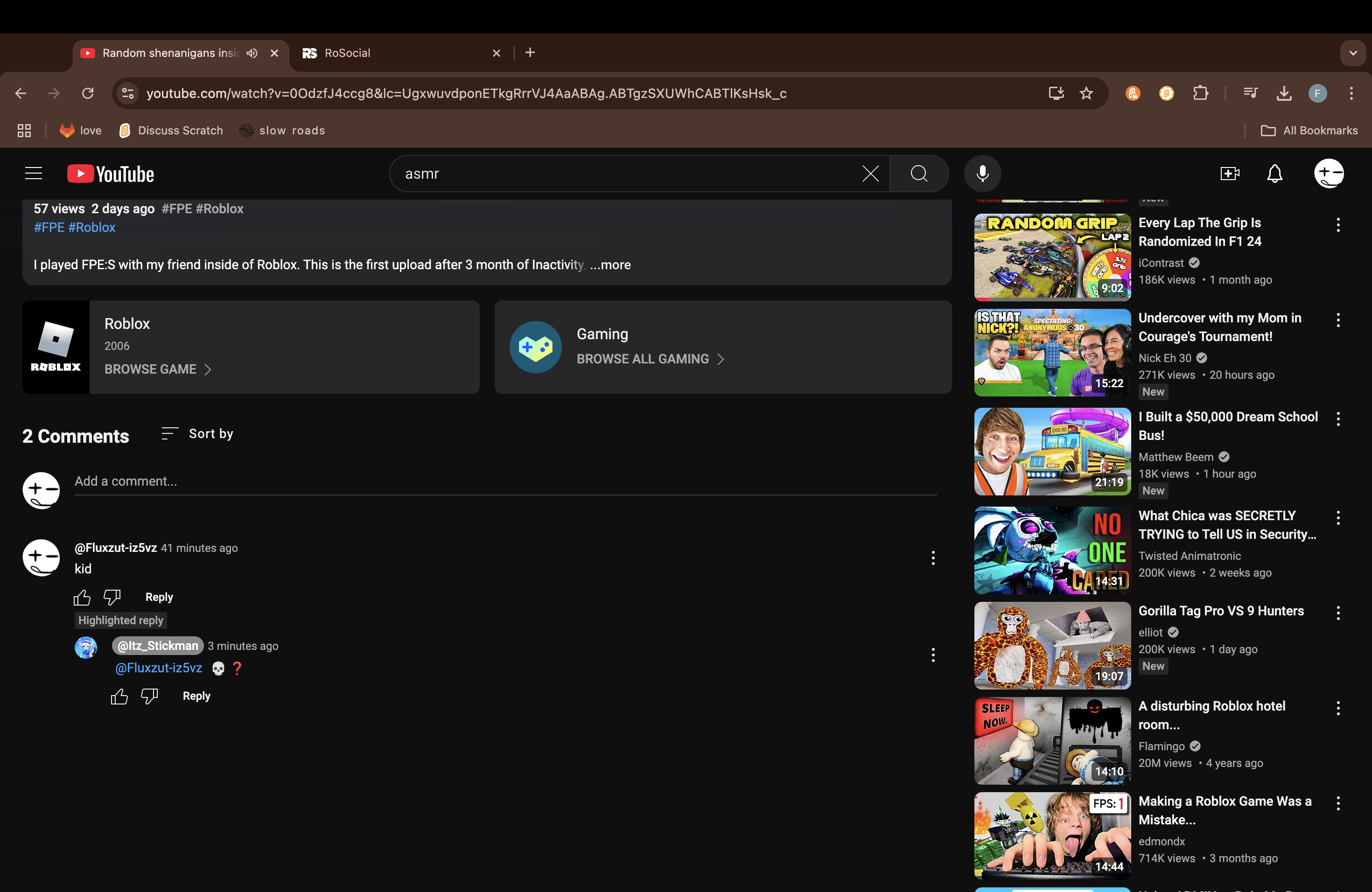Image resolution: width=1372 pixels, height=892 pixels.
Task: Open options for 'Dream School Bus' video
Action: pos(1338,419)
